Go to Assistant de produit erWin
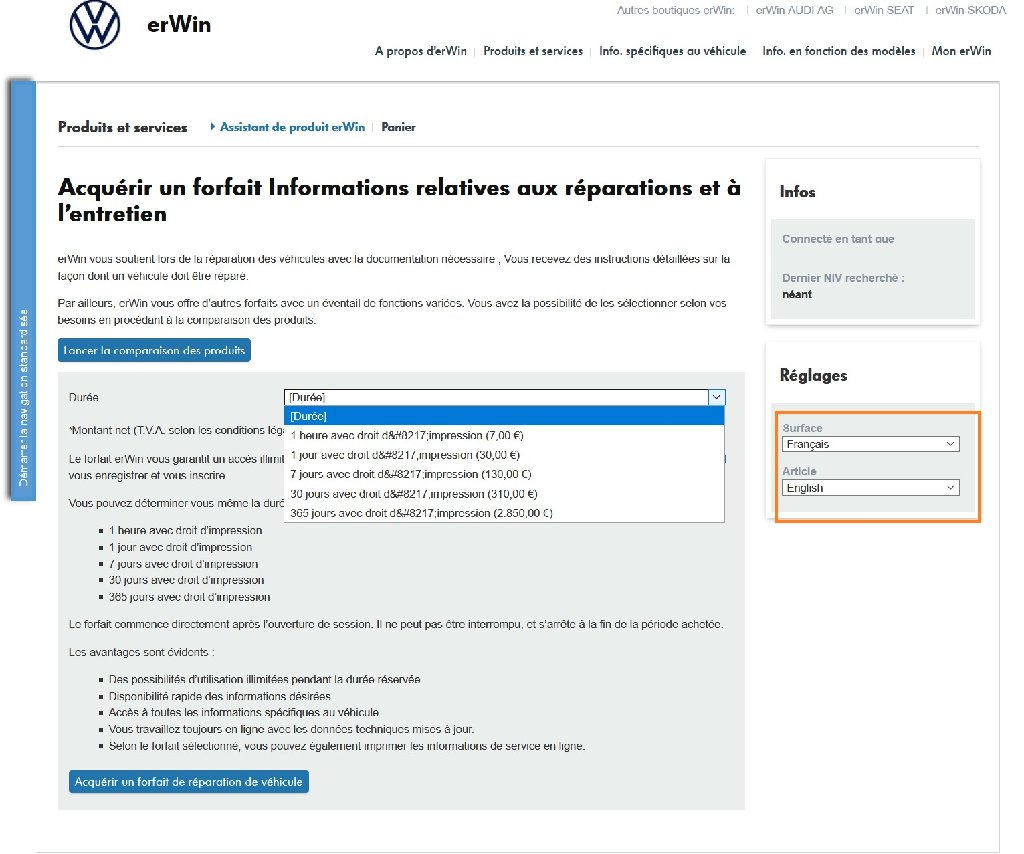Viewport: 1024px width, 854px height. click(x=292, y=127)
